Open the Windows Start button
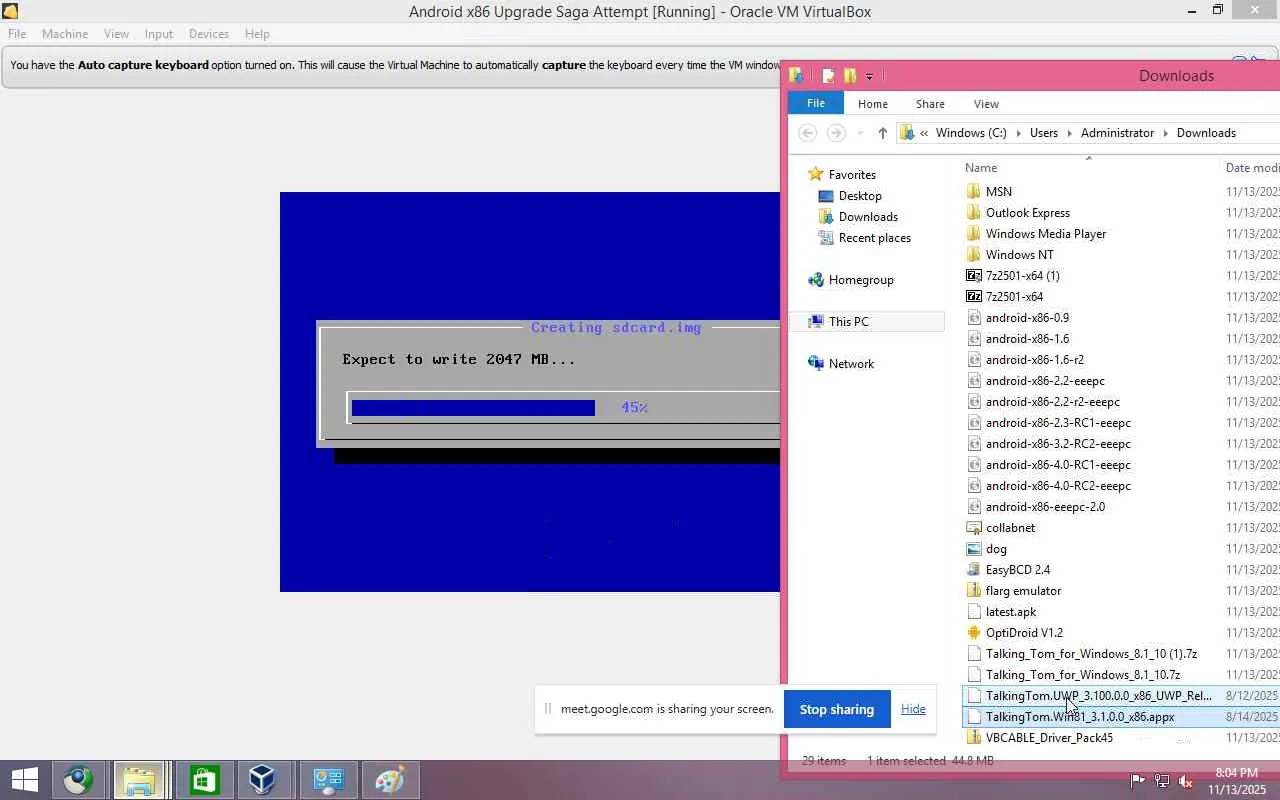Screen dimensions: 1280x800 [25, 780]
